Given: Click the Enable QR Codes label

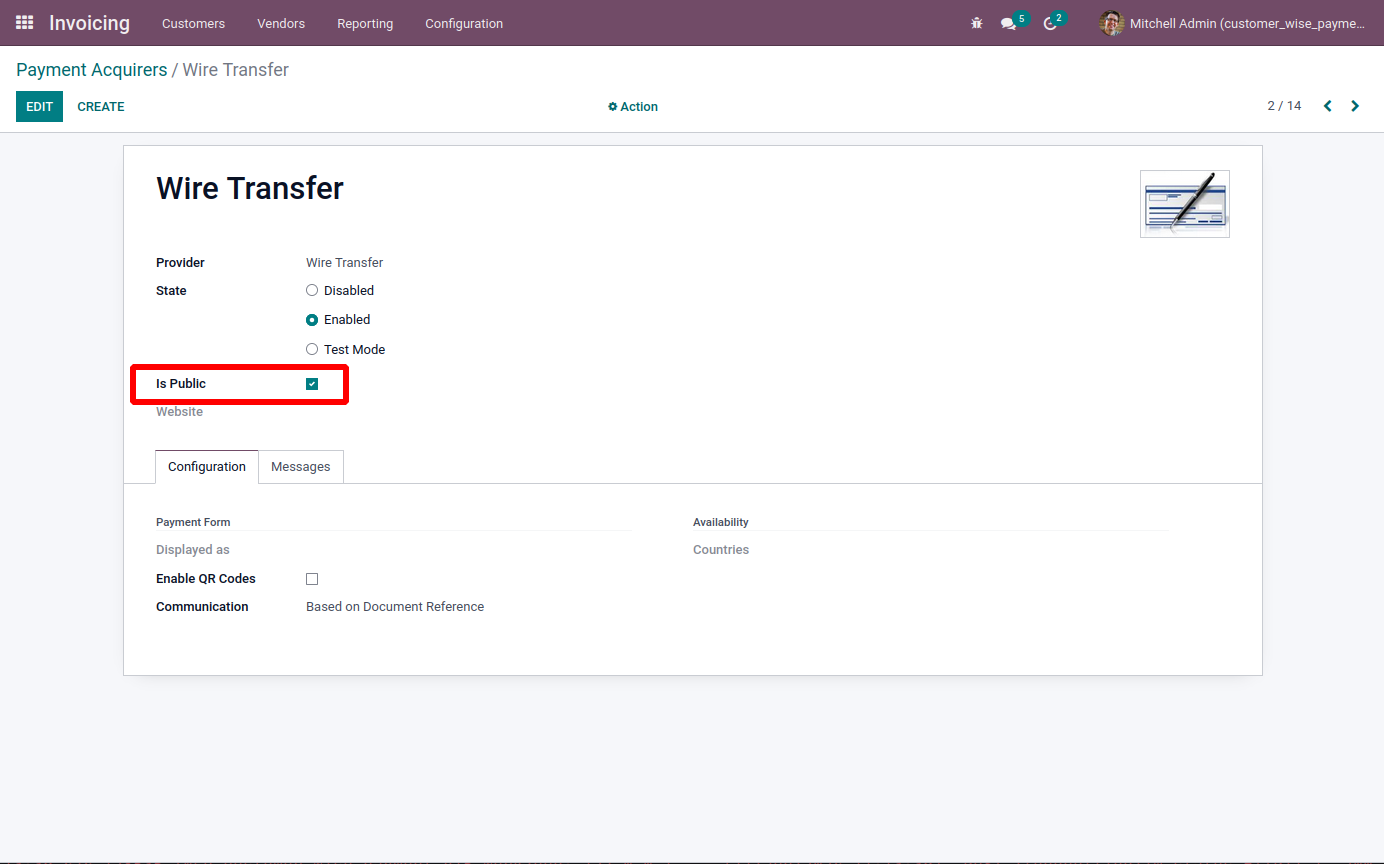Looking at the screenshot, I should tap(206, 579).
